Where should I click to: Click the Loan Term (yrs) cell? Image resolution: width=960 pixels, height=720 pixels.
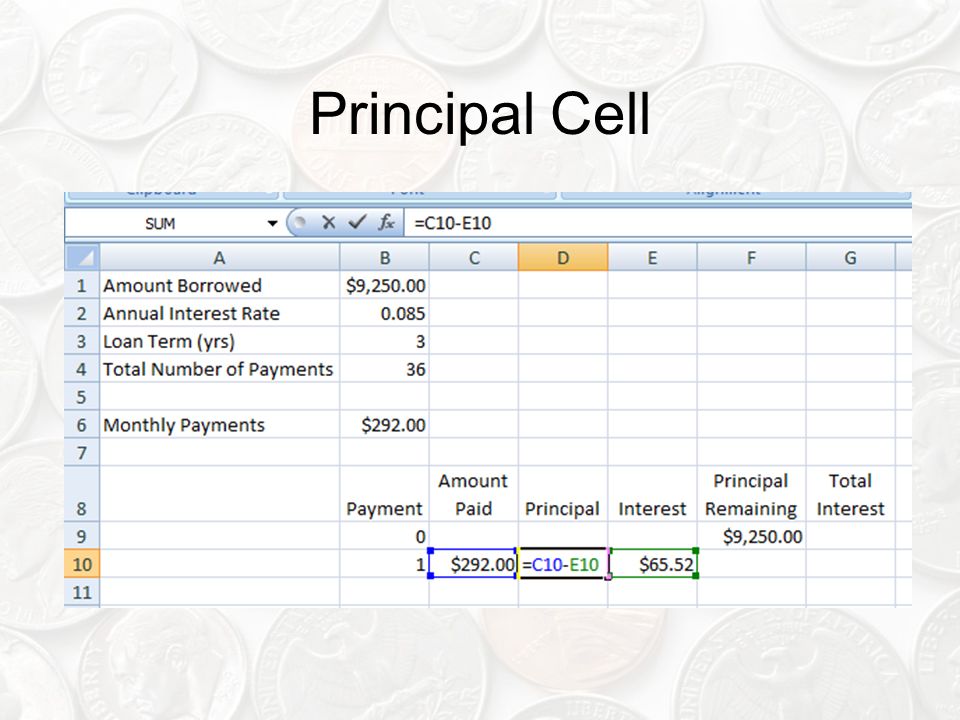(x=220, y=341)
